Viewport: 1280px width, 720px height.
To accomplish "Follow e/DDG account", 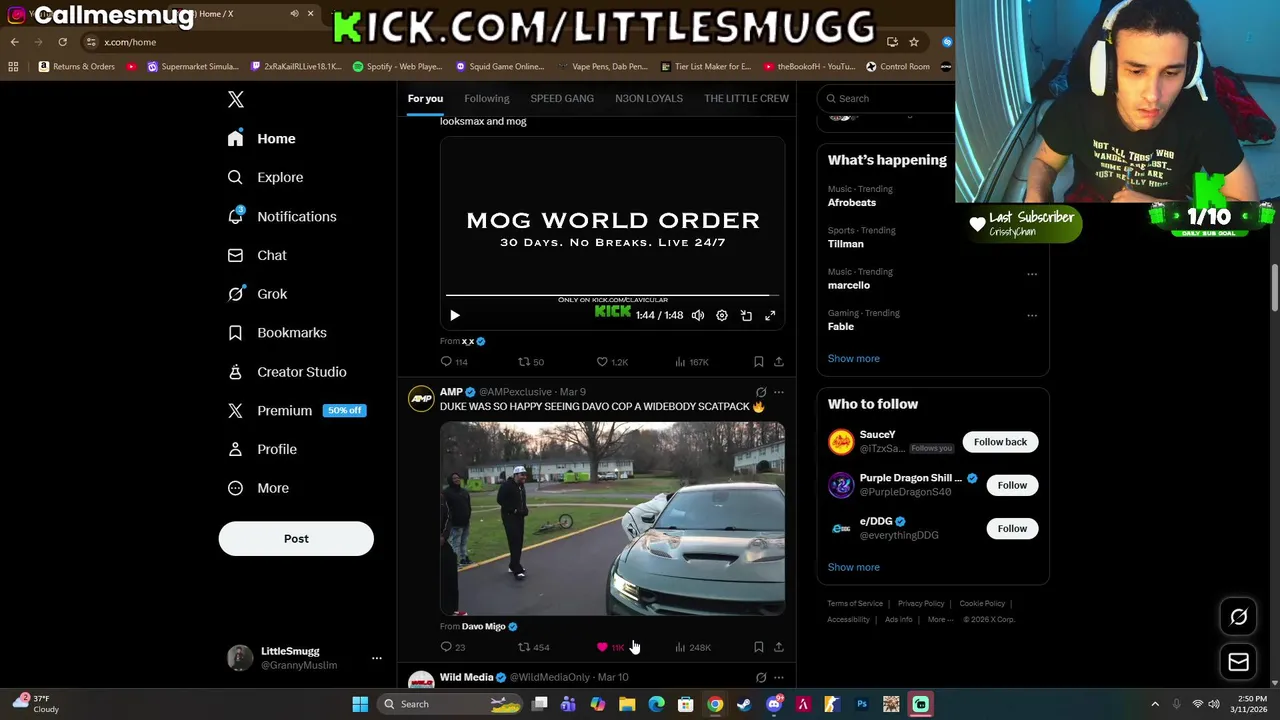I will pos(1012,528).
